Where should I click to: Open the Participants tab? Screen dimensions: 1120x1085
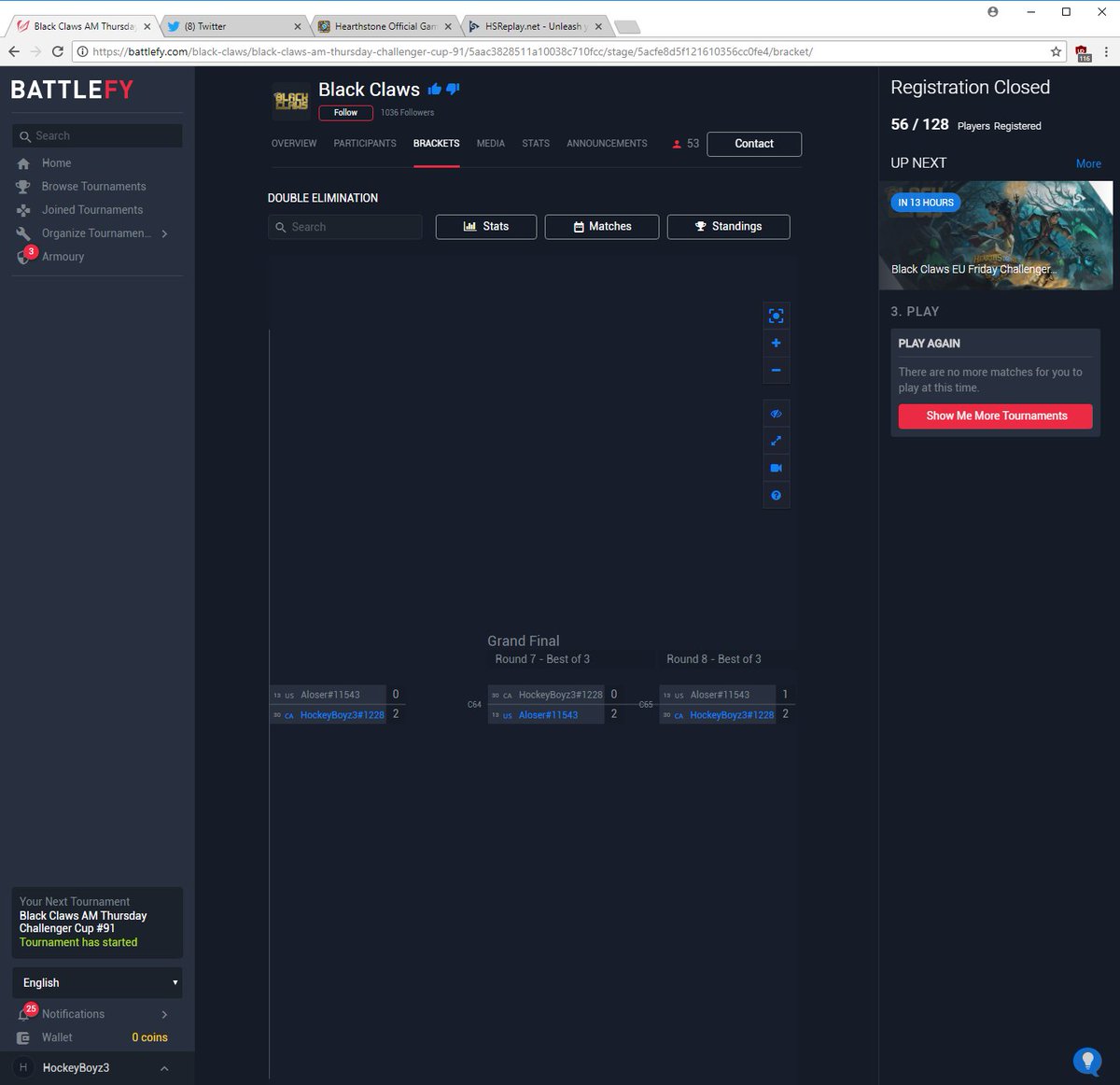tap(365, 144)
